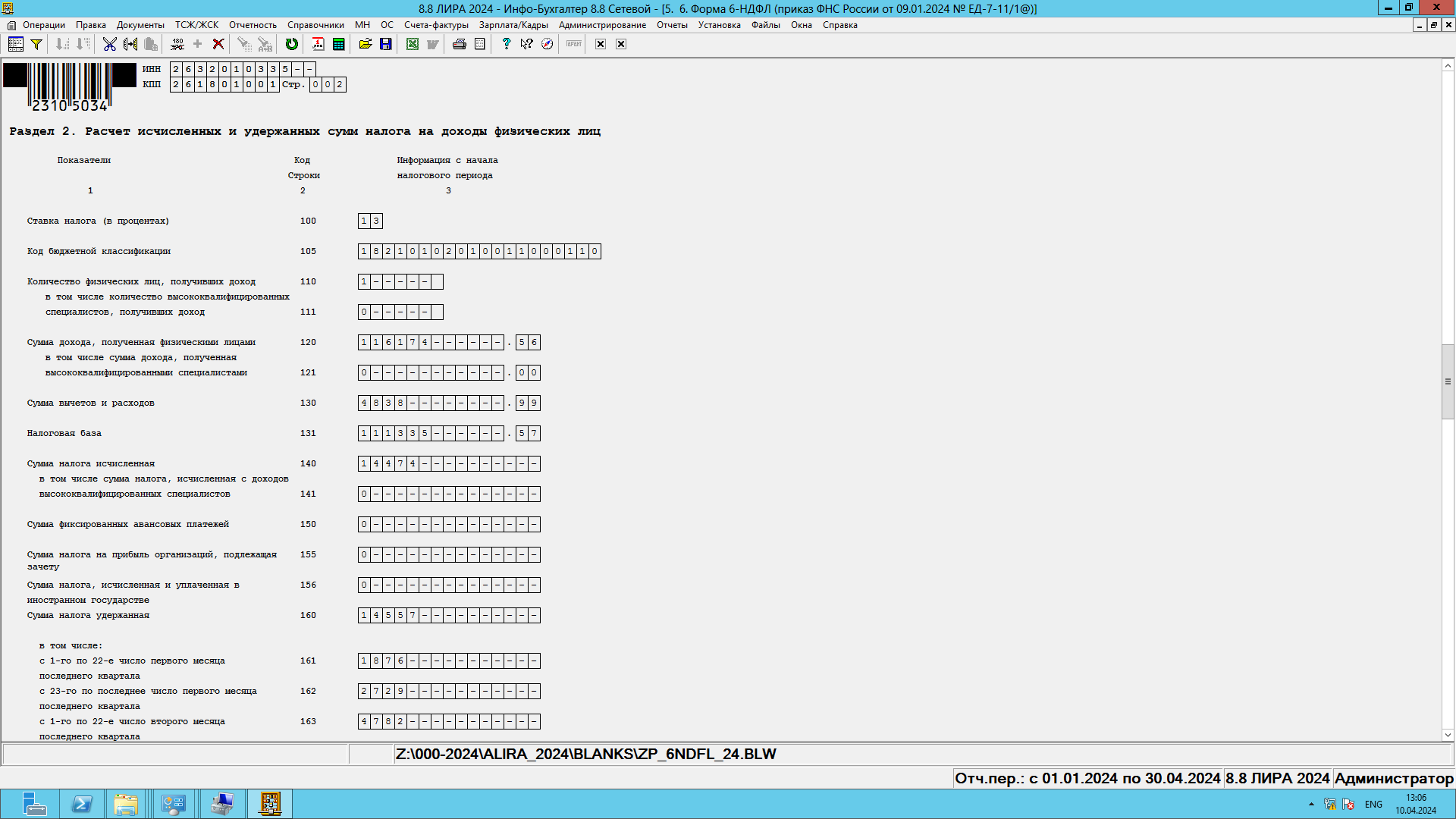Click the vertical scrollbar down arrow
Viewport: 1456px width, 819px height.
1448,734
